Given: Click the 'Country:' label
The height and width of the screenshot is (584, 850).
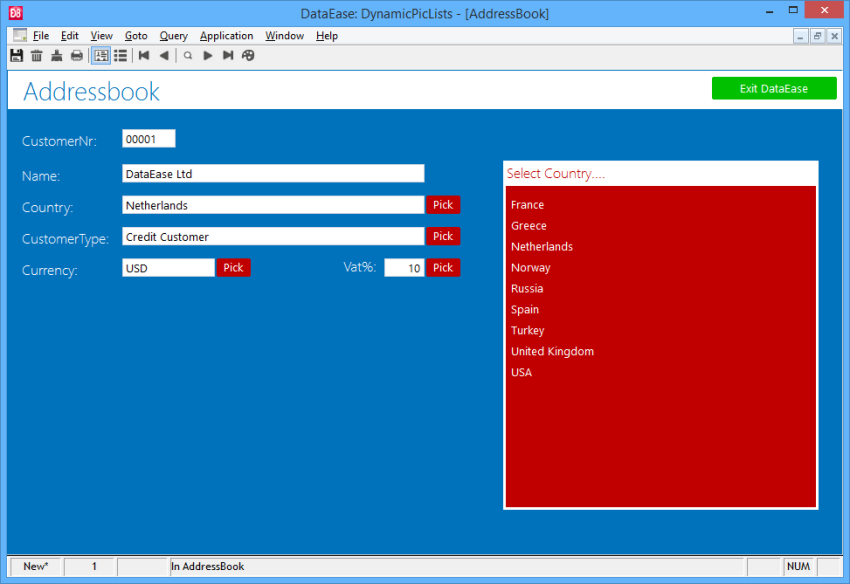Looking at the screenshot, I should [x=48, y=208].
